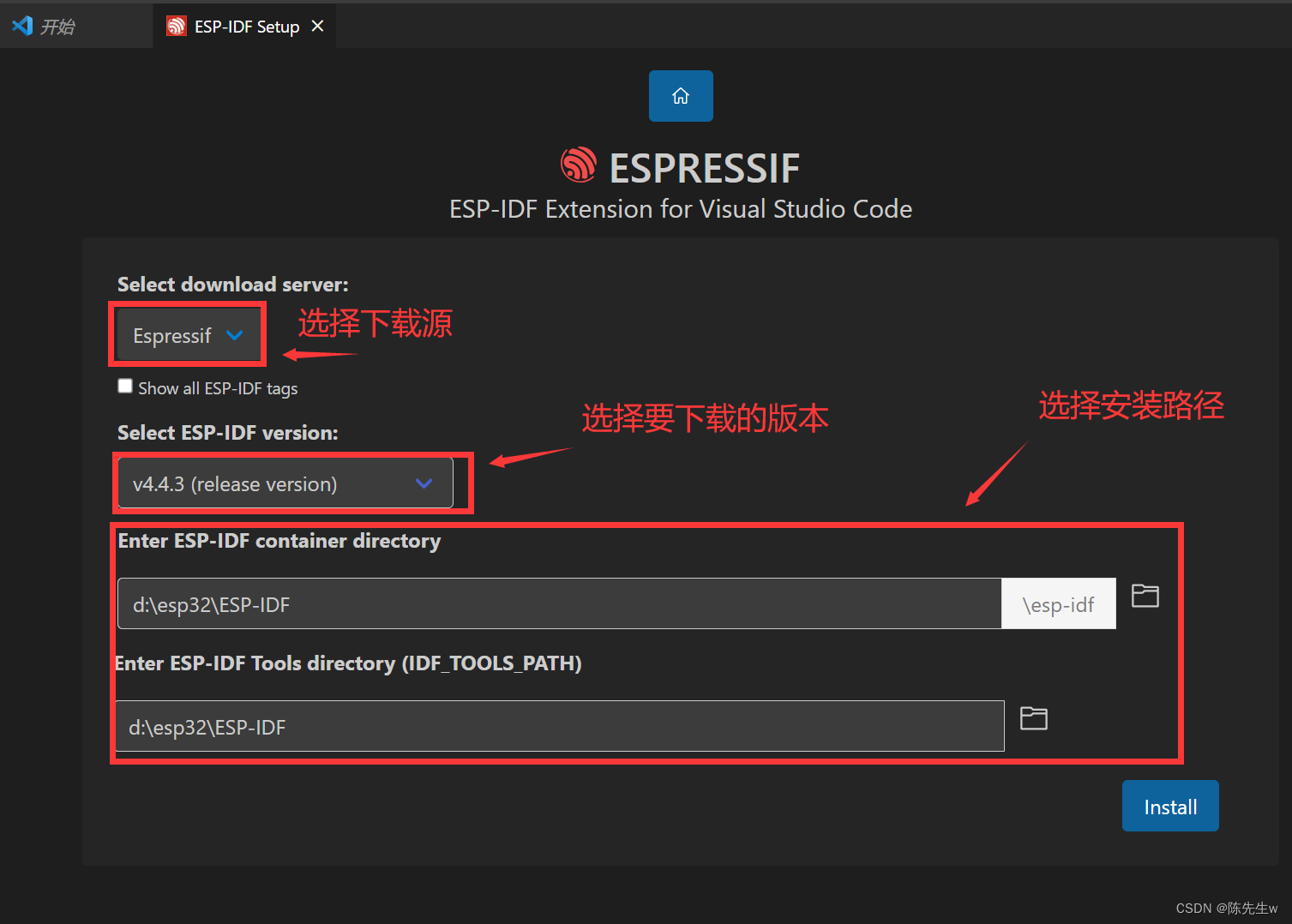Viewport: 1292px width, 924px height.
Task: Click the 'Select download server:' label
Action: tap(233, 285)
